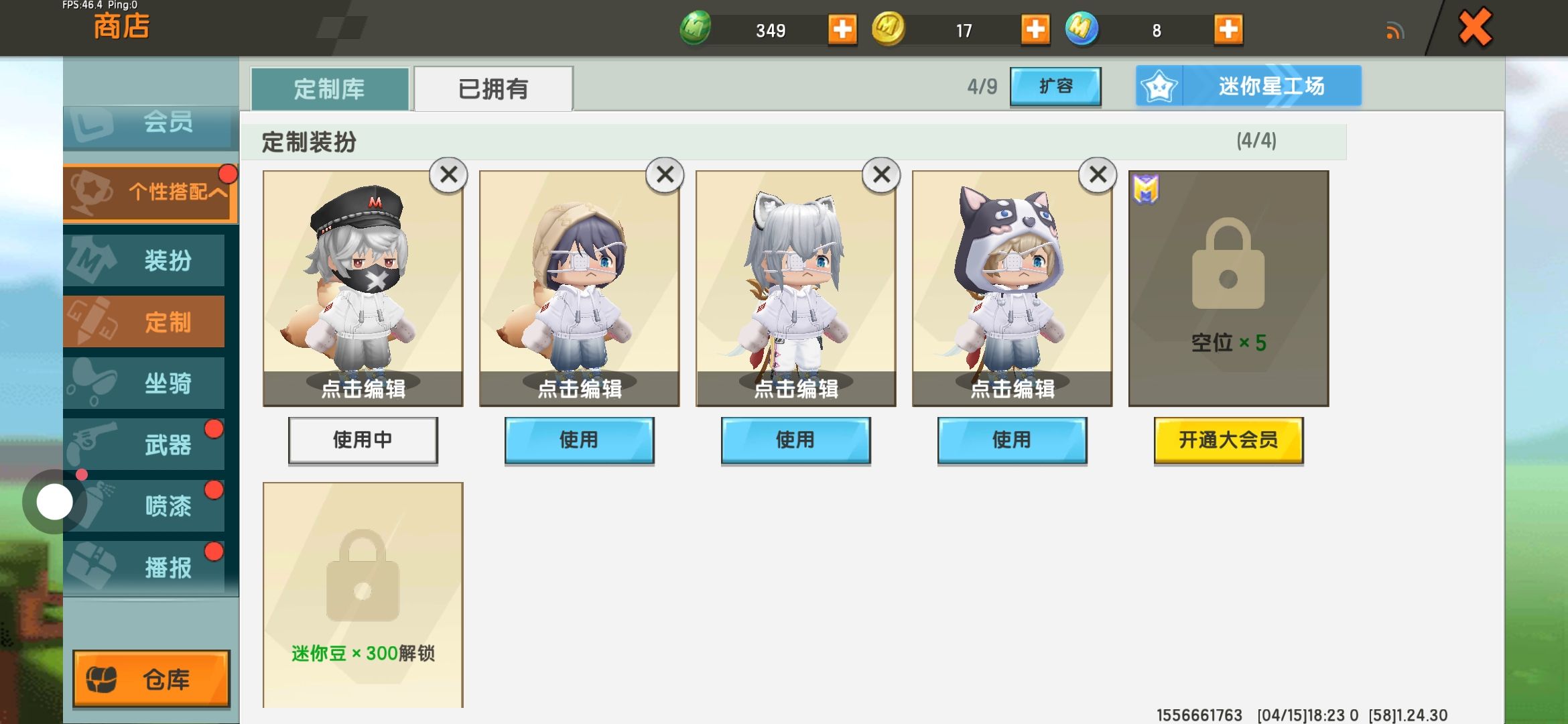
Task: Click 使用 under the beige hoodie outfit
Action: (x=579, y=440)
